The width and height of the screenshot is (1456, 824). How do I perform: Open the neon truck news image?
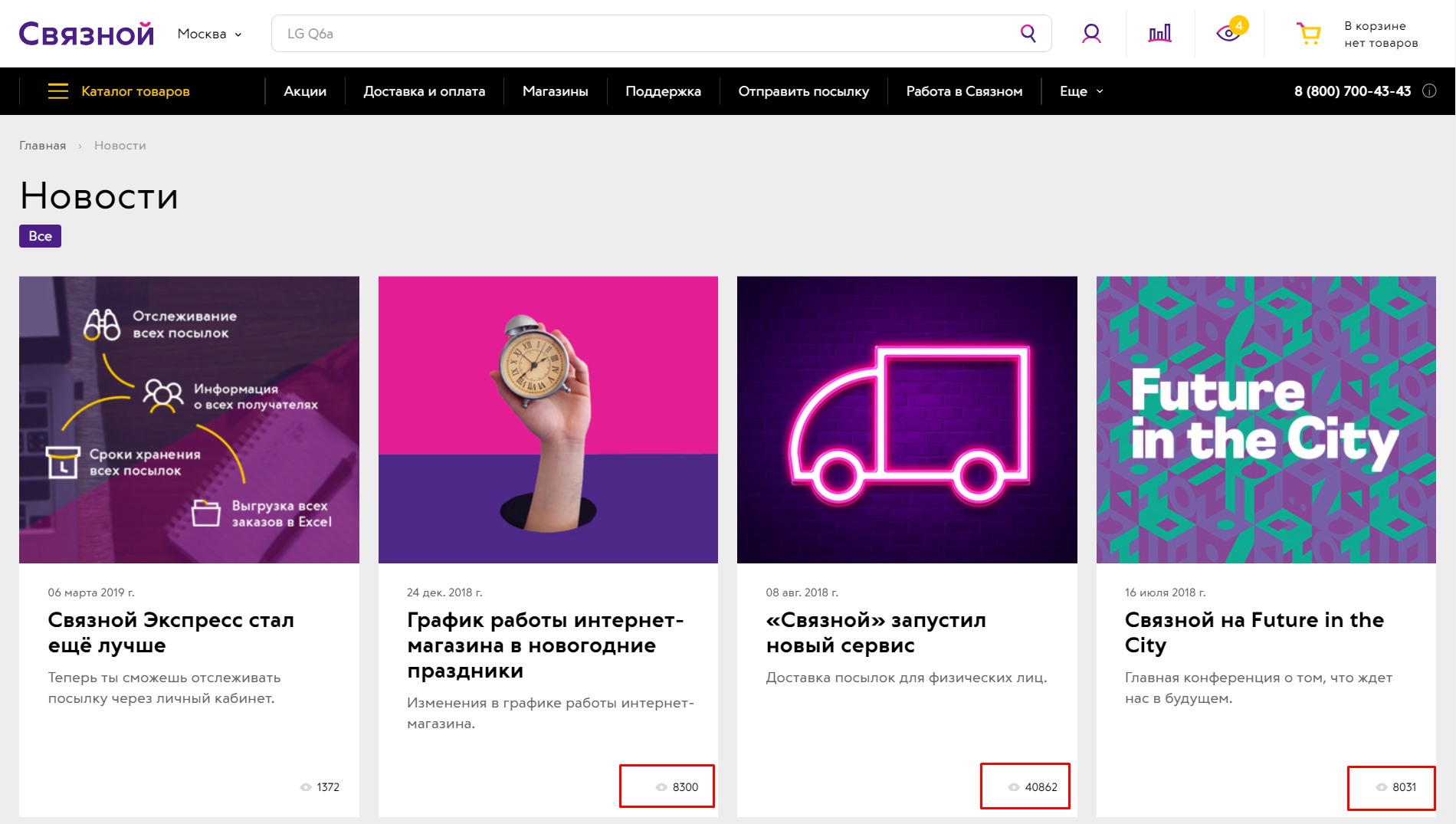pyautogui.click(x=907, y=420)
